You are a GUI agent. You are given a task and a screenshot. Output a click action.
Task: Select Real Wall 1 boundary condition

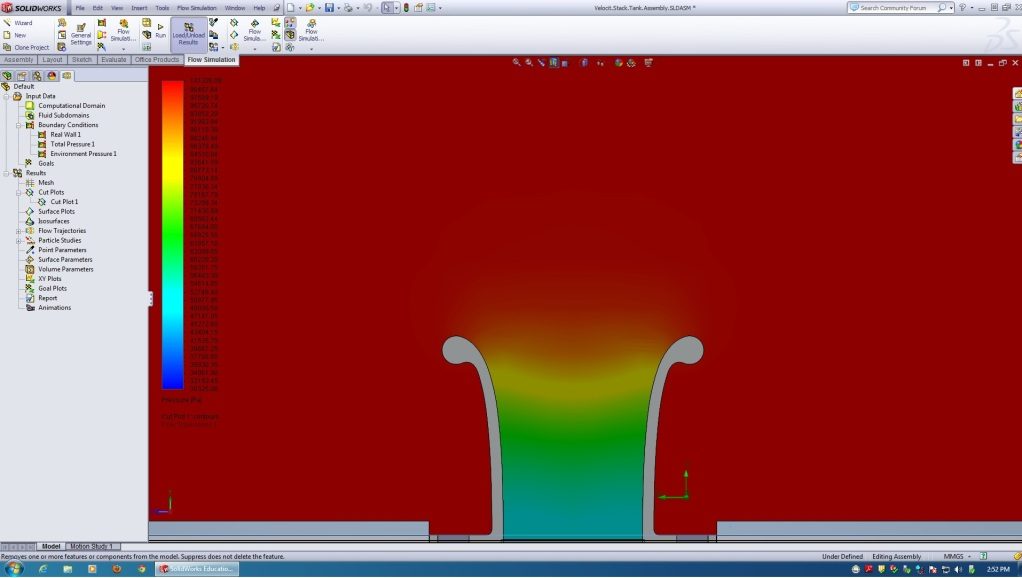coord(59,135)
